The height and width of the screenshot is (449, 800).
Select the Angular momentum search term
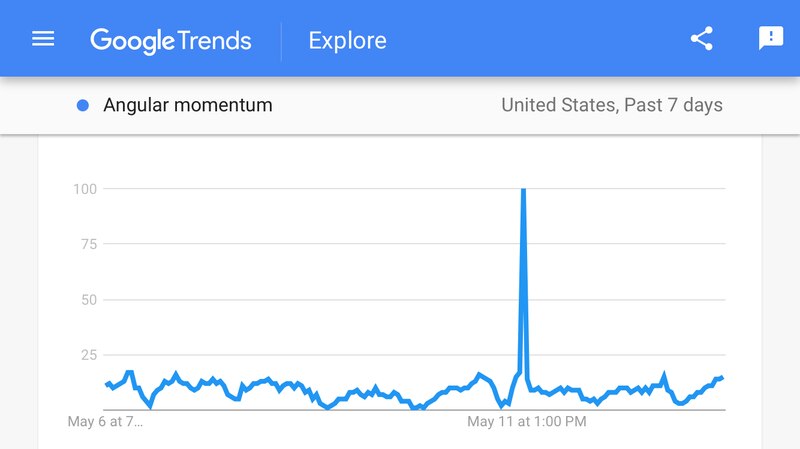coord(187,105)
